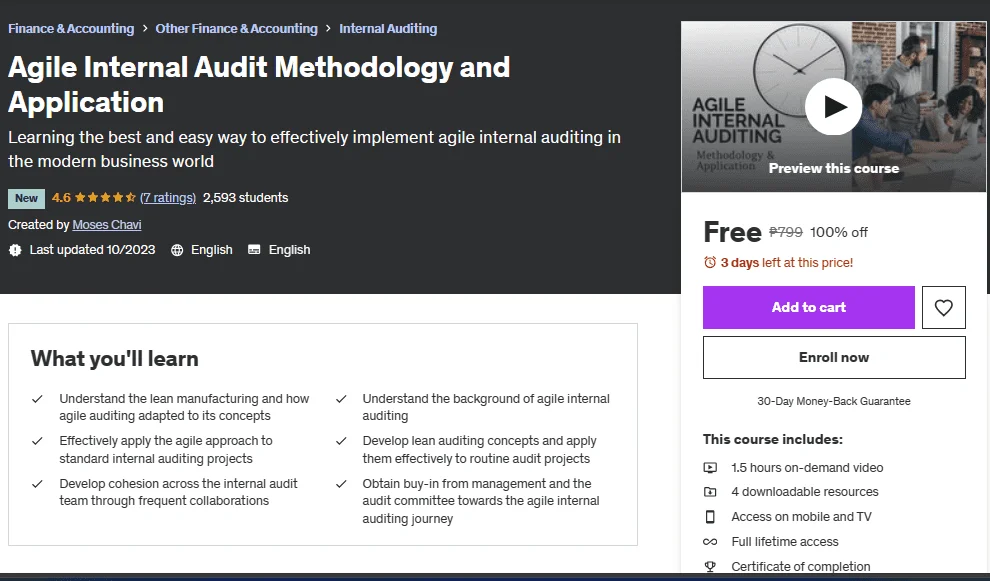Click the certificate trophy icon
The width and height of the screenshot is (990, 581).
click(710, 566)
